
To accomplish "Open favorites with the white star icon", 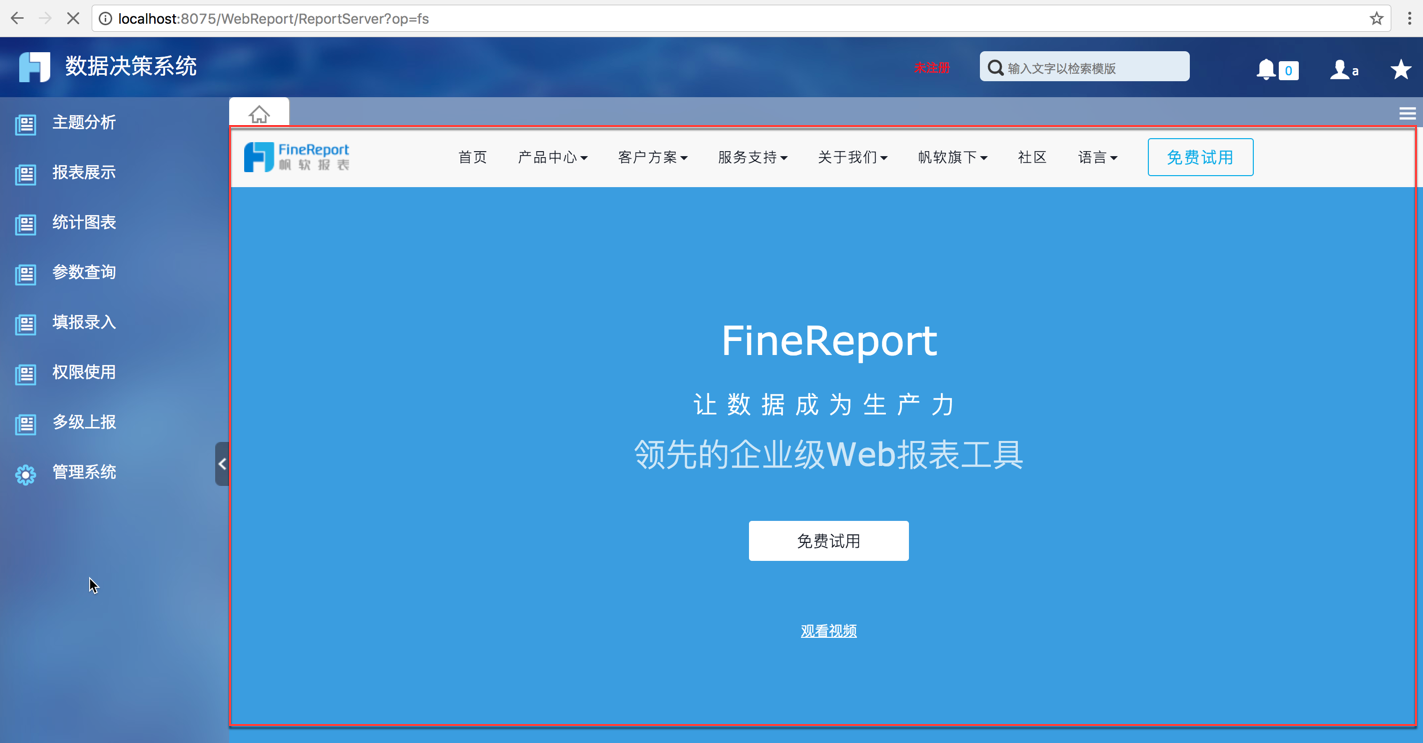I will click(x=1400, y=68).
